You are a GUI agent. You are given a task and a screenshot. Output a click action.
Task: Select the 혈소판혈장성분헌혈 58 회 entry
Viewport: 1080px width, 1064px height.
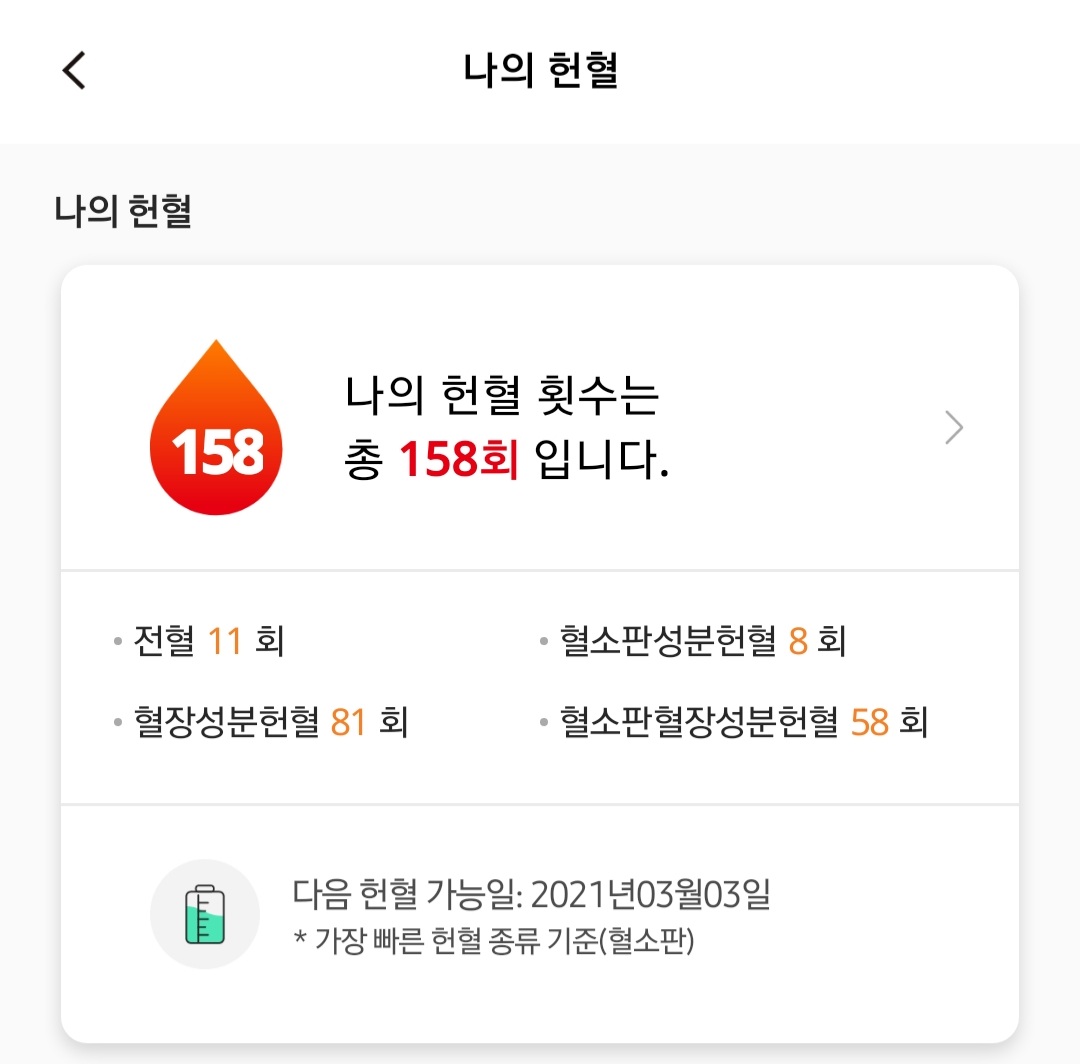point(734,722)
